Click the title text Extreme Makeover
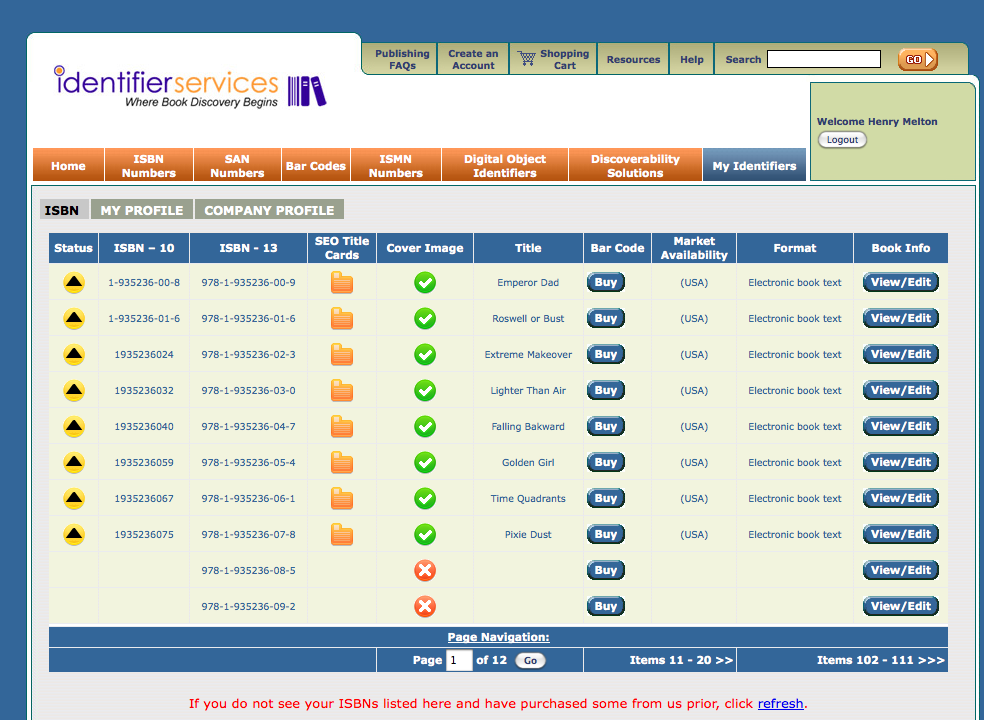This screenshot has height=720, width=984. (x=528, y=355)
